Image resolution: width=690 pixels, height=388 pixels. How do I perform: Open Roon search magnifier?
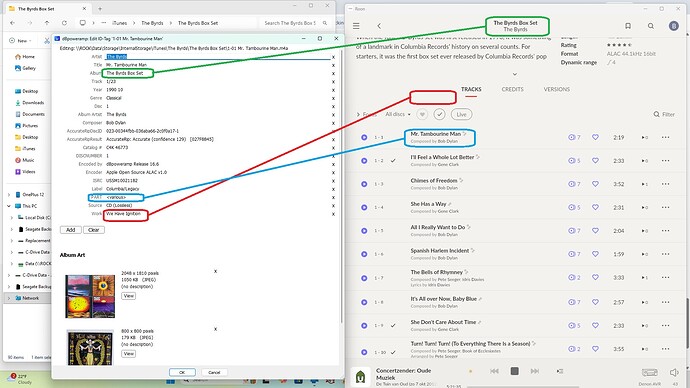pos(650,26)
